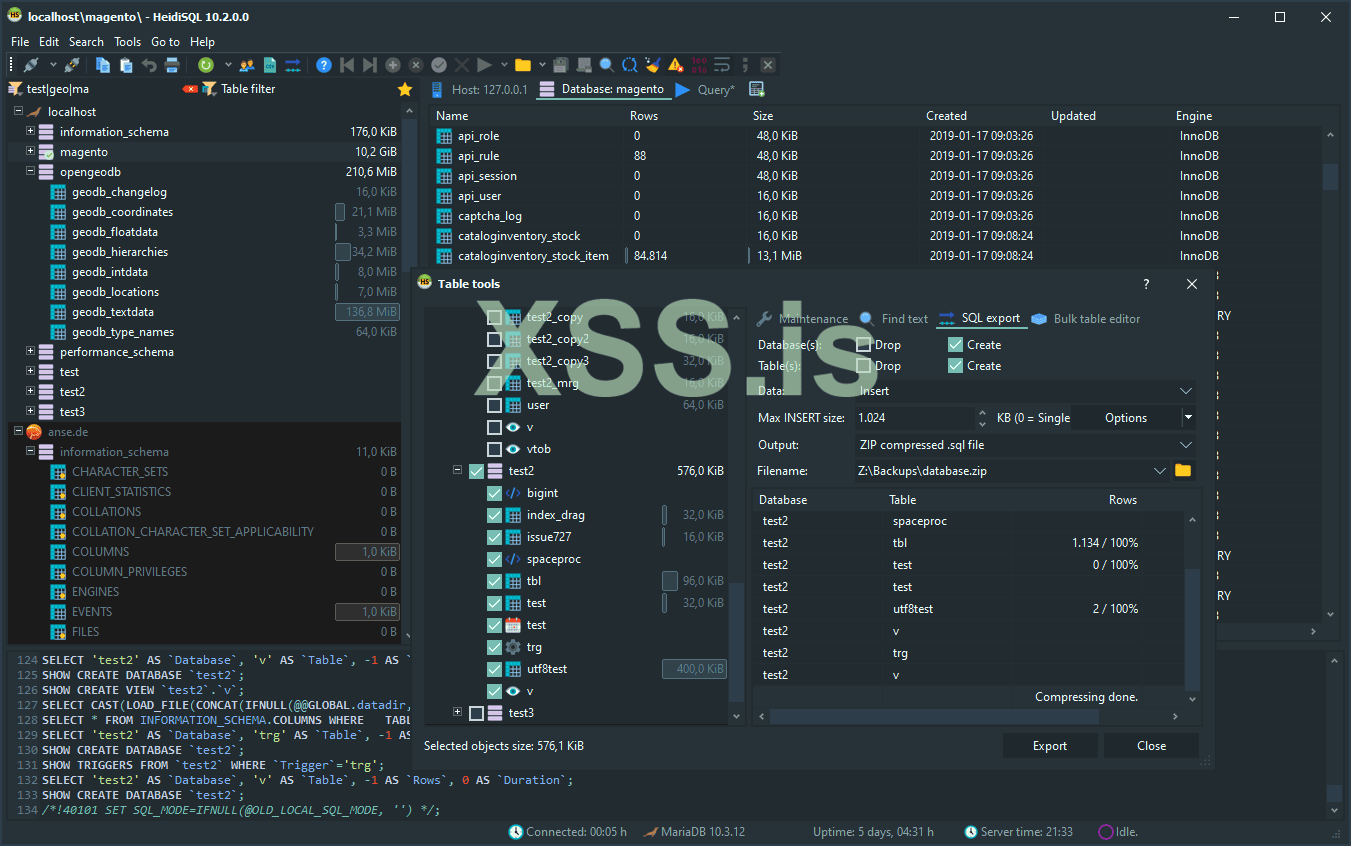
Task: Click the warning triangle toolbar icon
Action: [x=676, y=65]
